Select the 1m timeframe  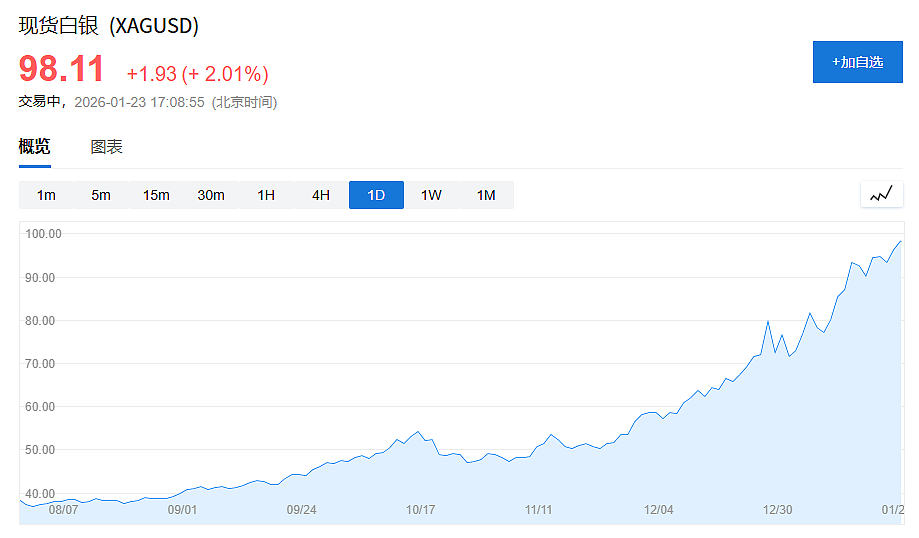pyautogui.click(x=46, y=195)
